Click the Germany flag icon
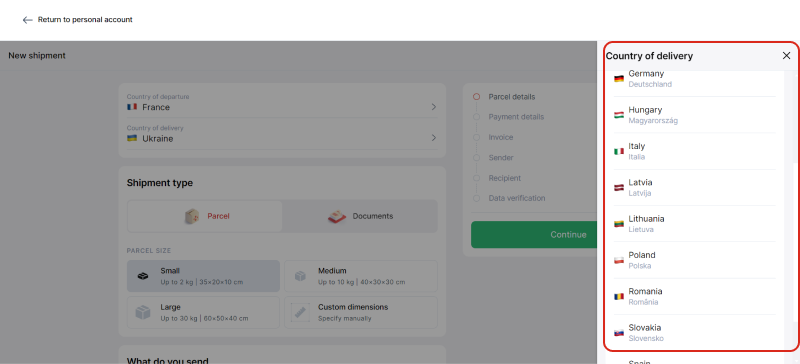 point(619,79)
